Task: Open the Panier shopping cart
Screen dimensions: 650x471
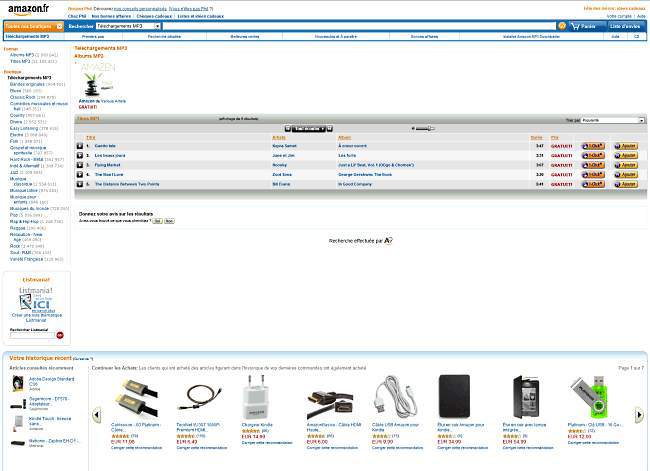Action: pyautogui.click(x=586, y=26)
